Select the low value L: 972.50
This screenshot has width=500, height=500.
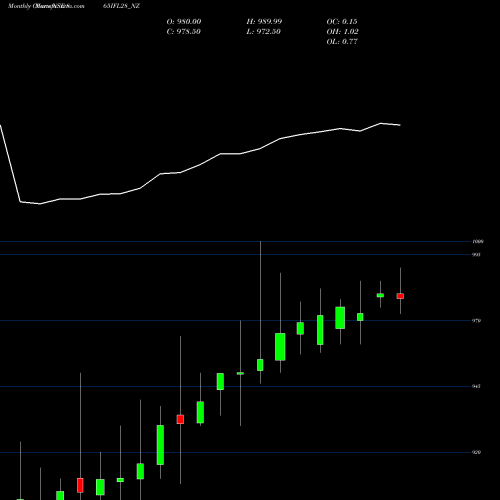[263, 31]
